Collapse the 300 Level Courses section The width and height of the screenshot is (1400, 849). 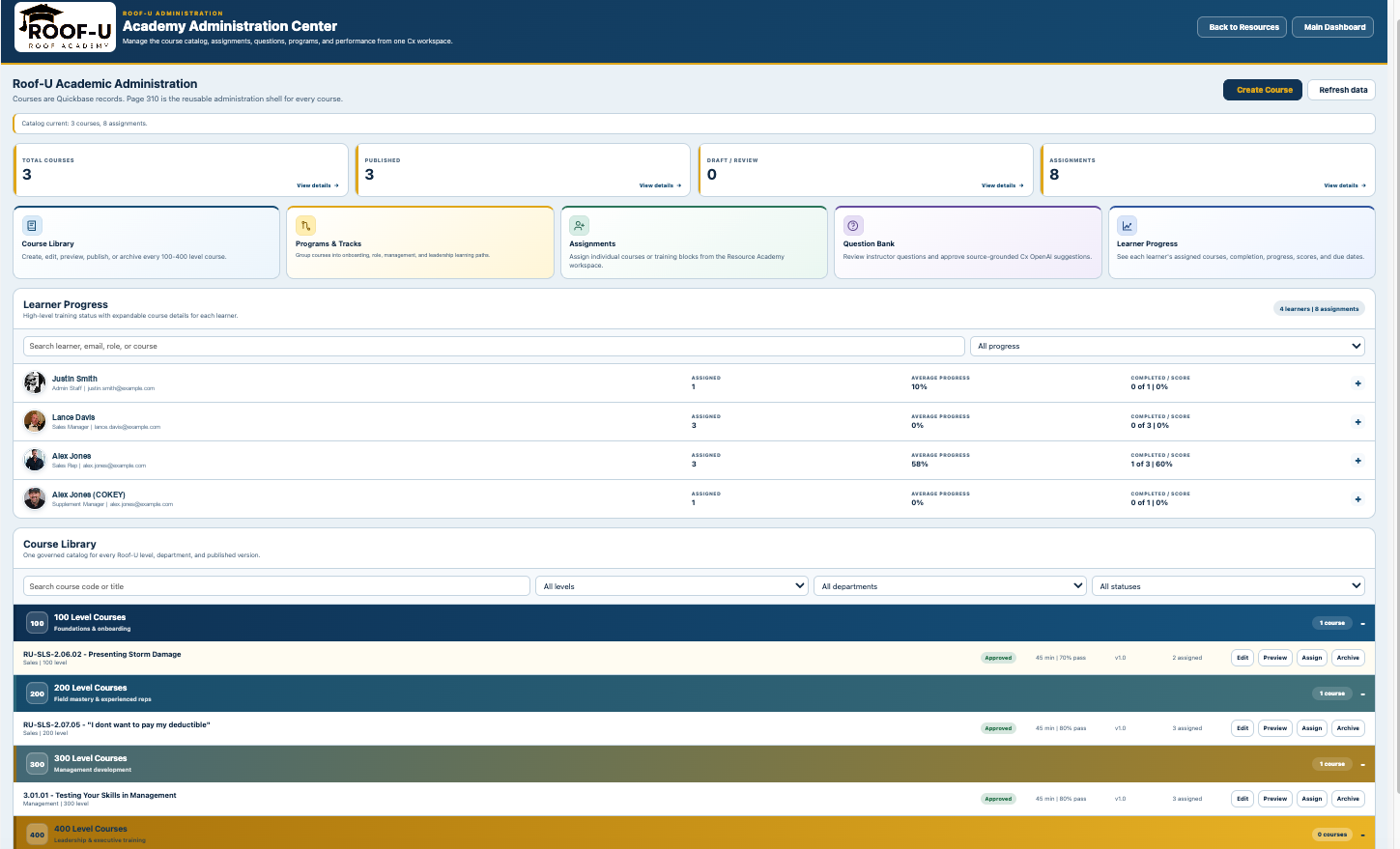coord(1362,765)
